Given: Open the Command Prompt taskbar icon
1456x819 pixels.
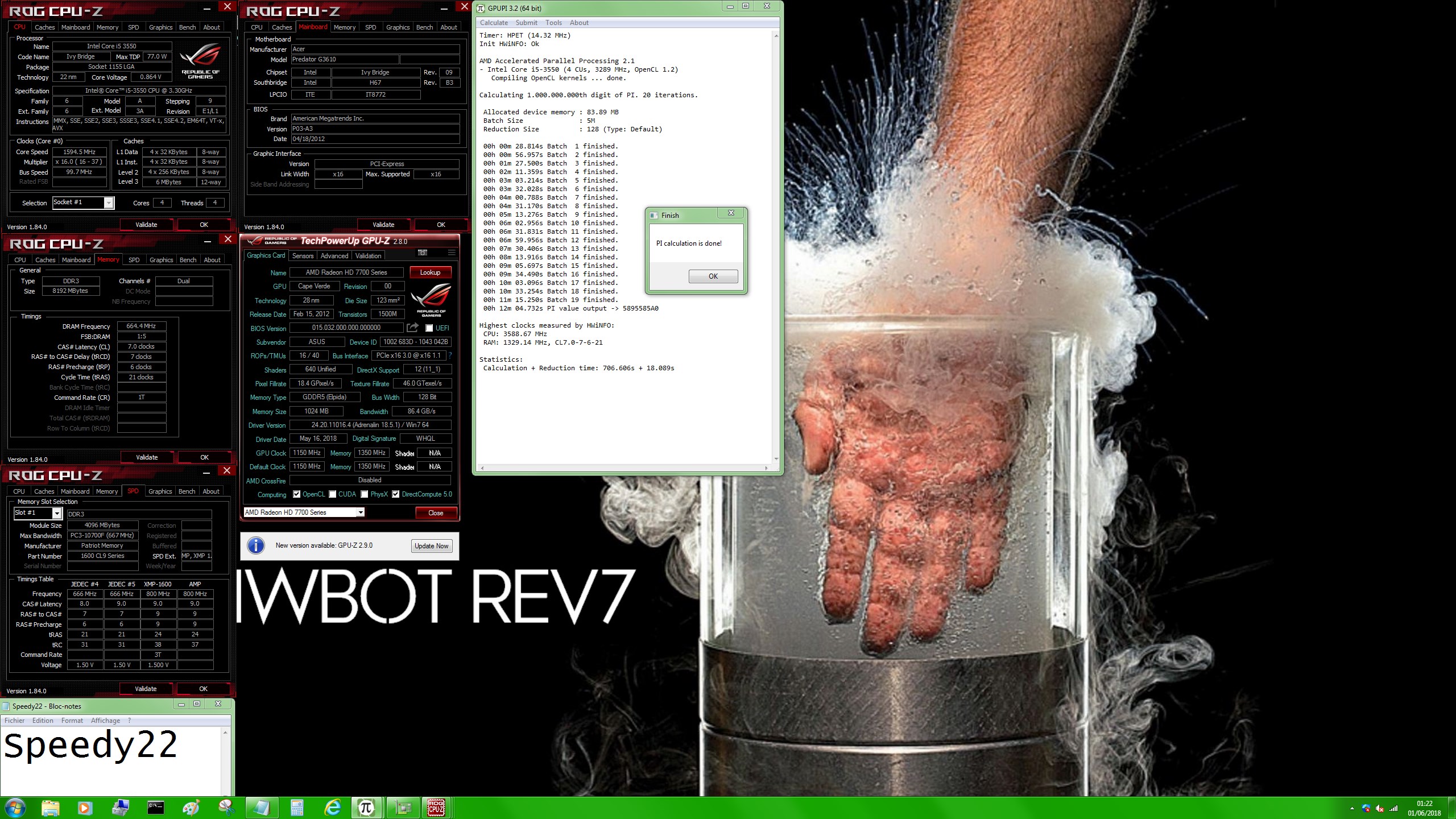Looking at the screenshot, I should pos(156,808).
